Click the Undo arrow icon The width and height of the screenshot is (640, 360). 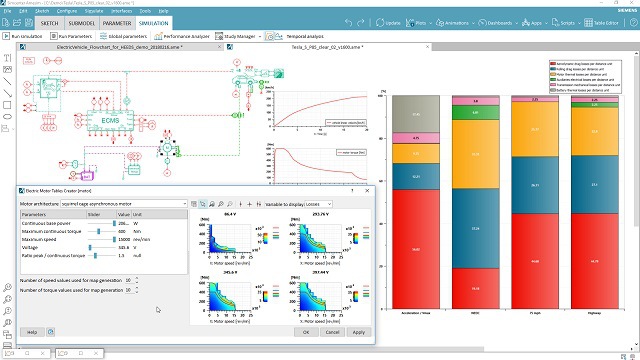(348, 23)
